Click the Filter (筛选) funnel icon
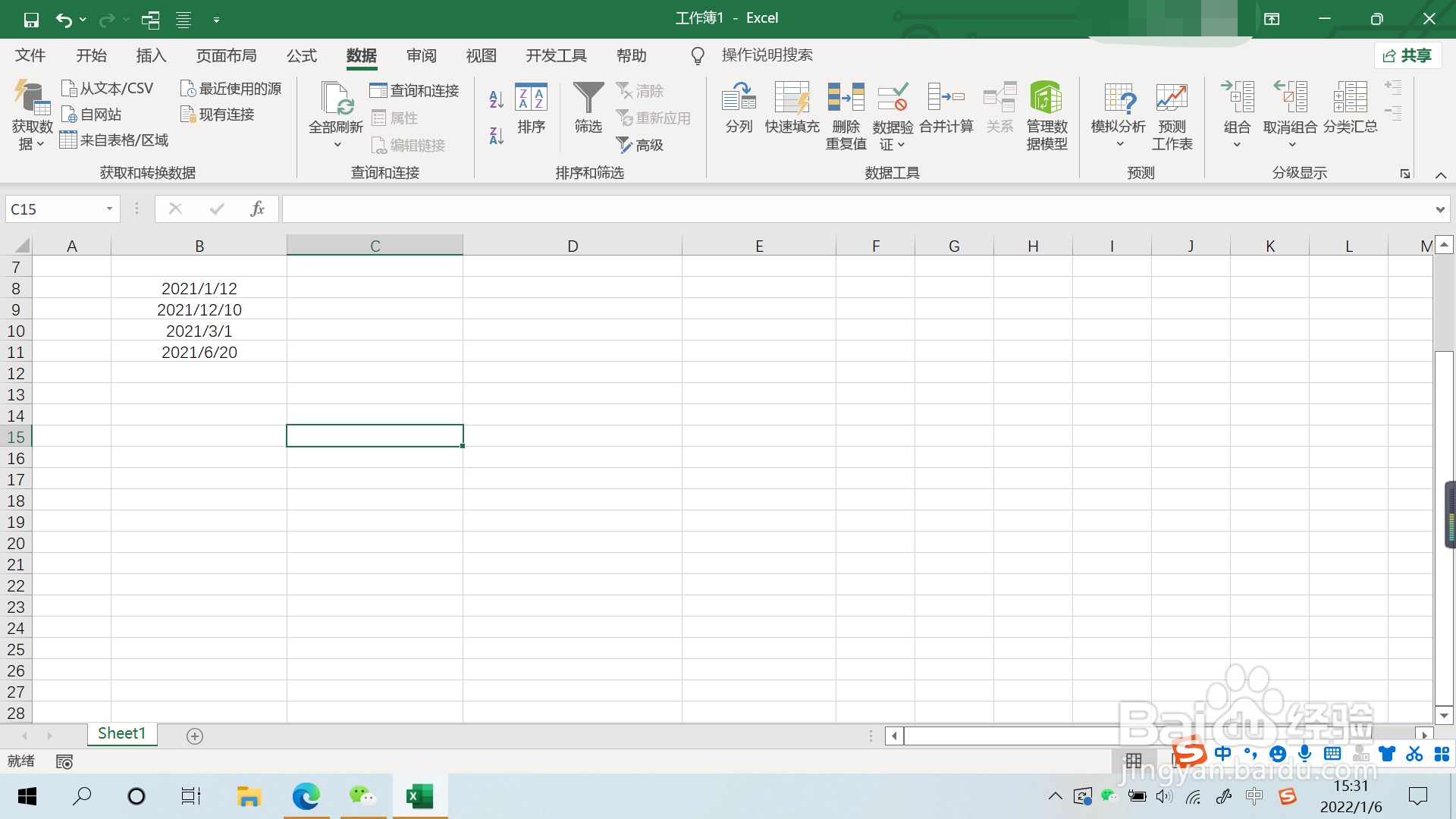 point(588,98)
